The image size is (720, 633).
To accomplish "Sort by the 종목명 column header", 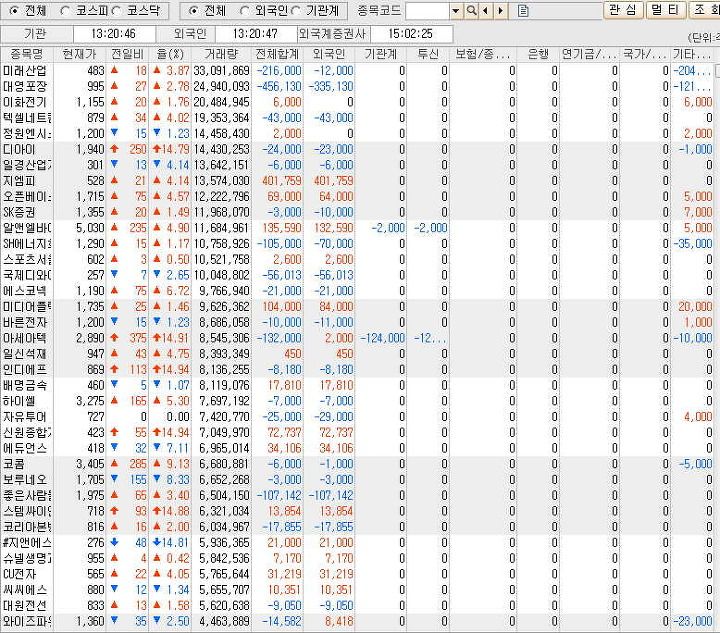I will tap(27, 54).
